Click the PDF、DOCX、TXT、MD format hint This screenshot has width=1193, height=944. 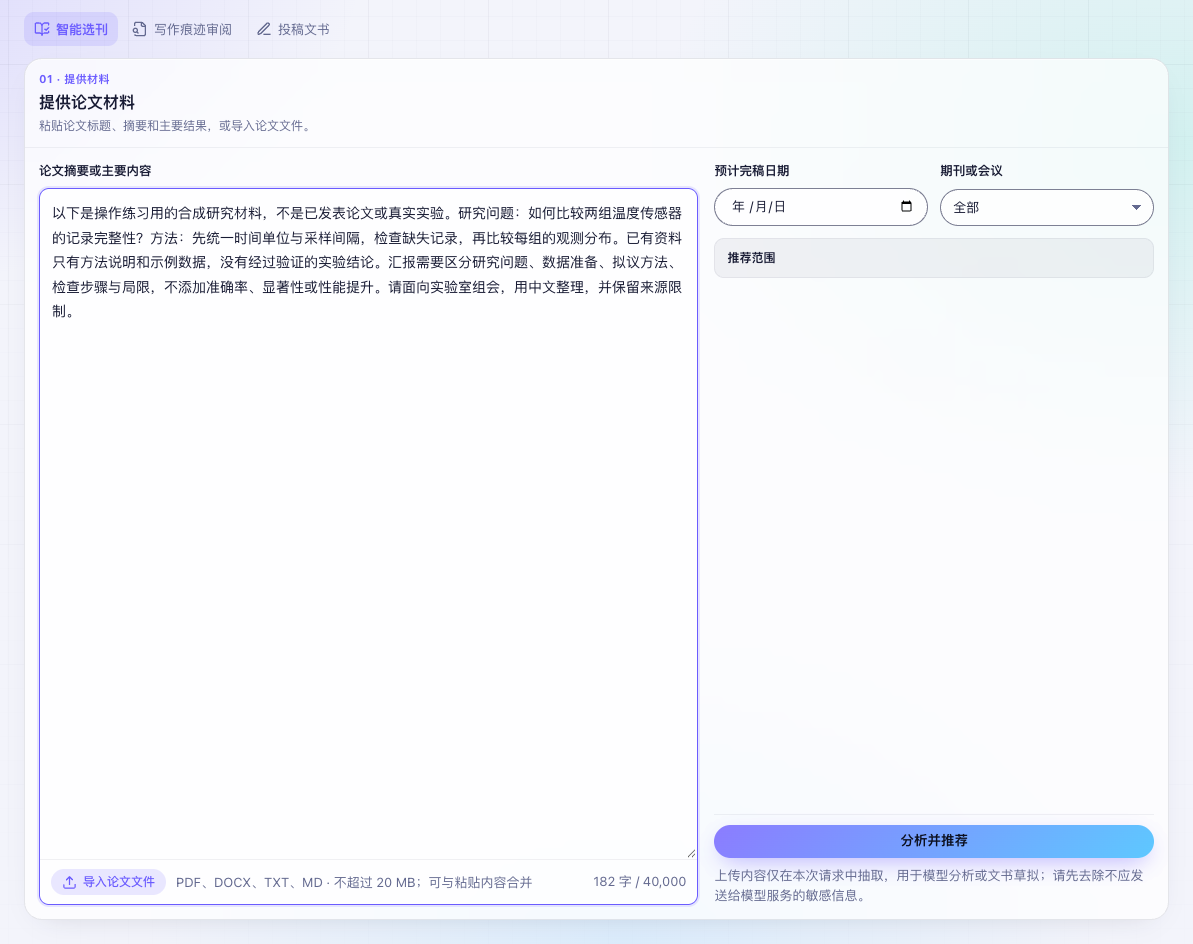coord(354,882)
